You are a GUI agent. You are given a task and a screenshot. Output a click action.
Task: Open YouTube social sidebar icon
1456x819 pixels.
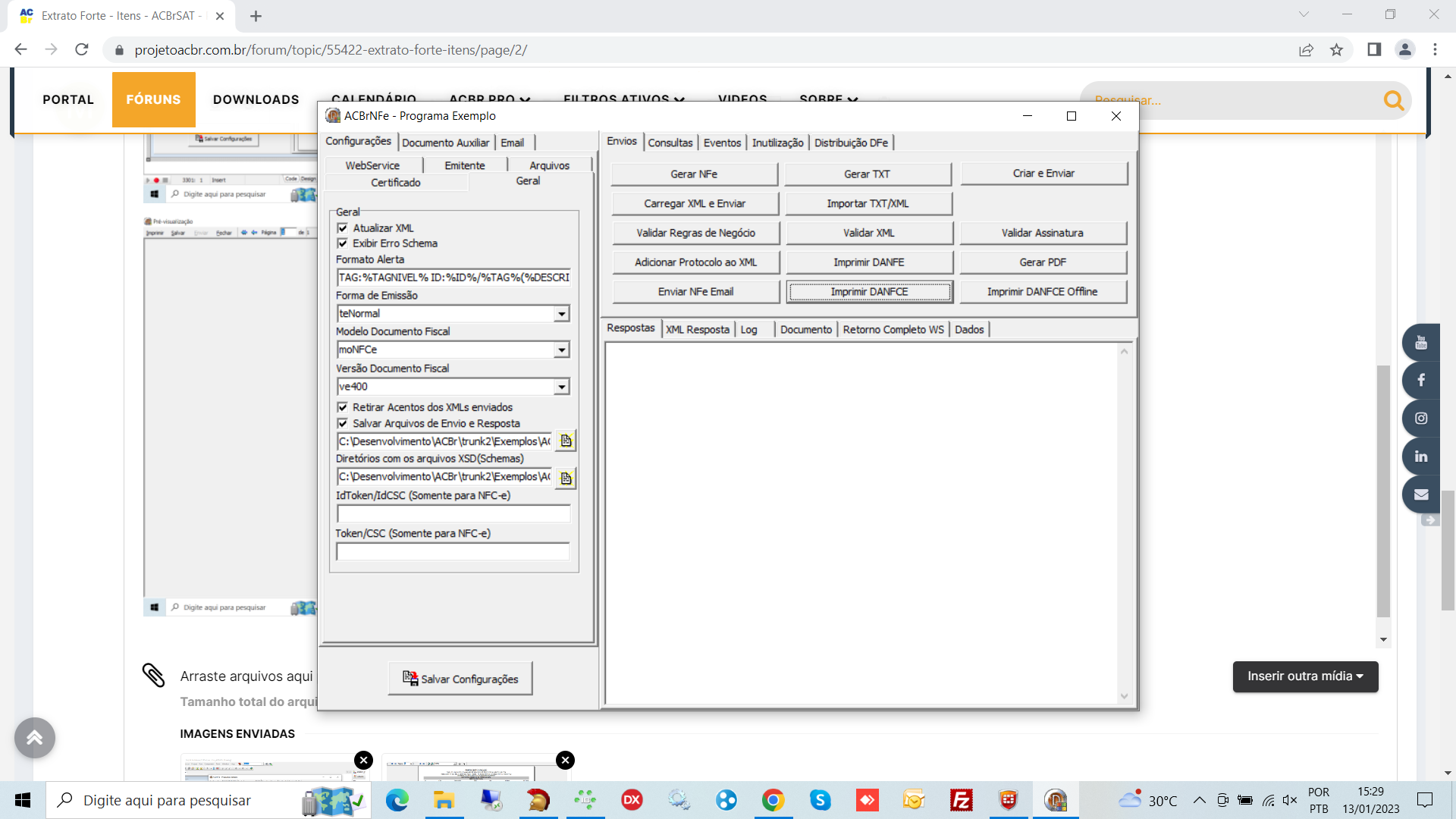pos(1420,343)
